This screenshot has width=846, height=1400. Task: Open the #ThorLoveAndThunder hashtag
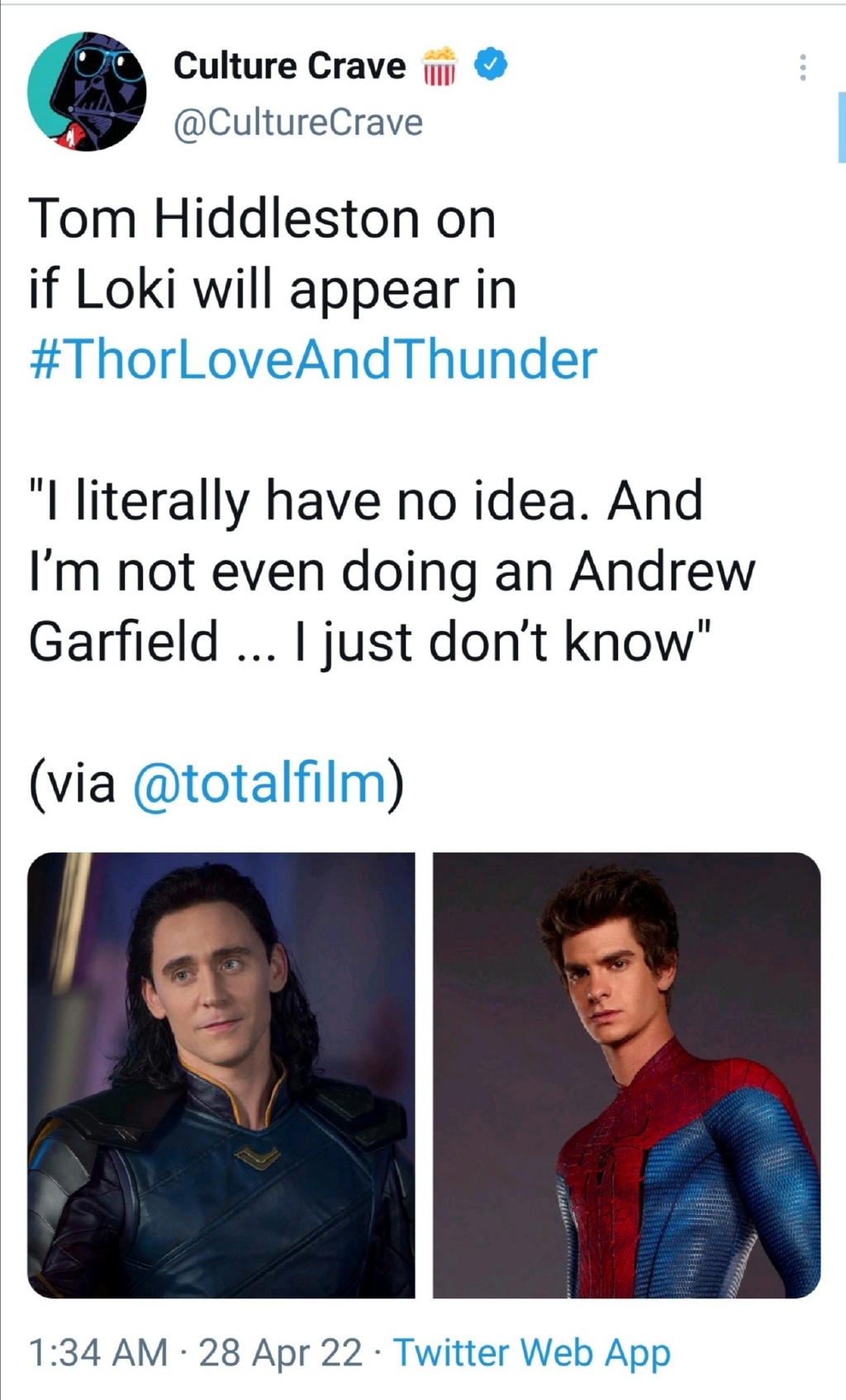(x=312, y=360)
